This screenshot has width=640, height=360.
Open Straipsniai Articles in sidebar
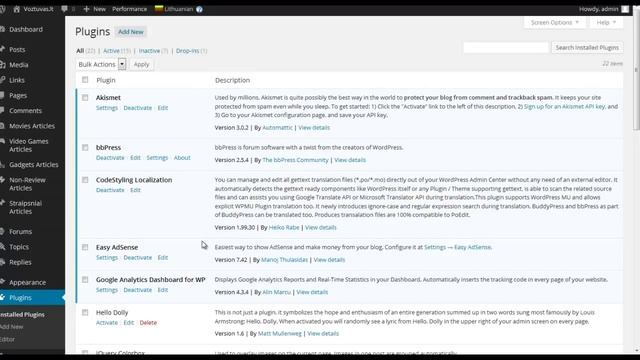(x=25, y=207)
